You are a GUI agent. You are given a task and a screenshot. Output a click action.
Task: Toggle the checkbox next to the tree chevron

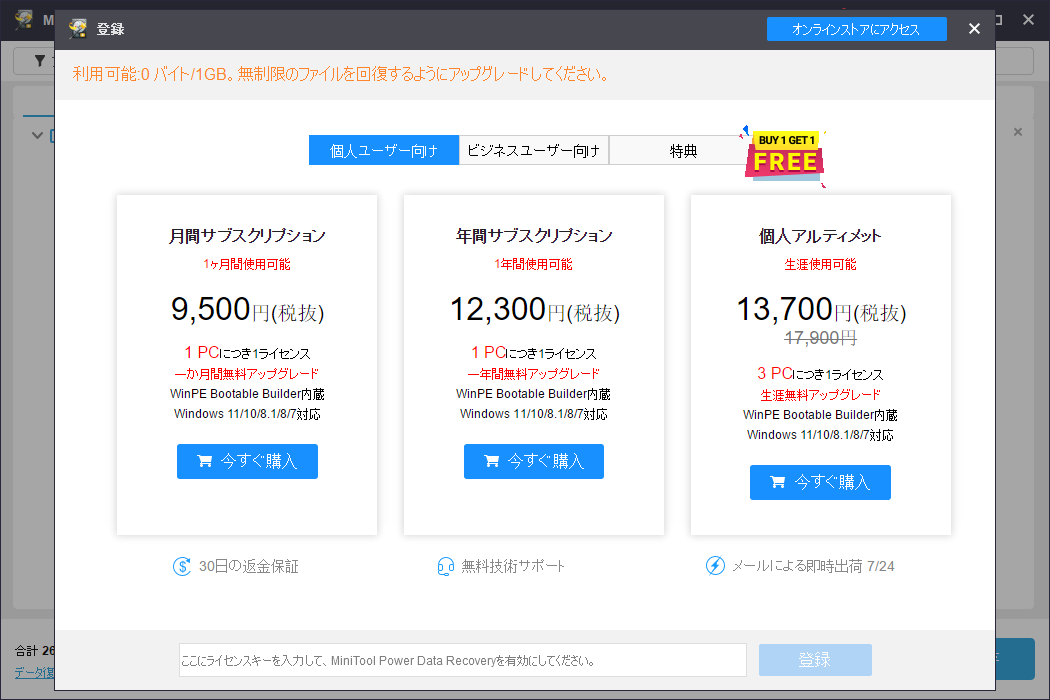52,135
